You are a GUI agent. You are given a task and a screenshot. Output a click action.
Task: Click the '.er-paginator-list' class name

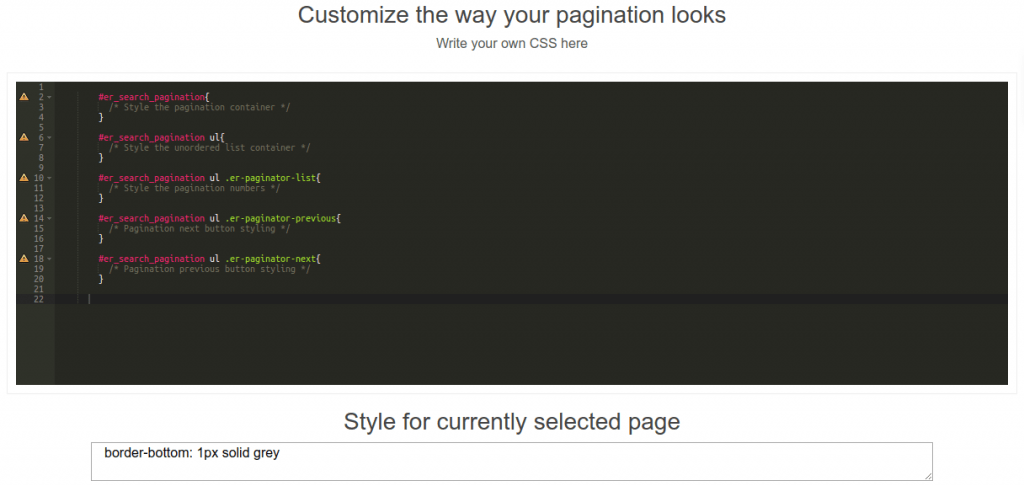270,178
